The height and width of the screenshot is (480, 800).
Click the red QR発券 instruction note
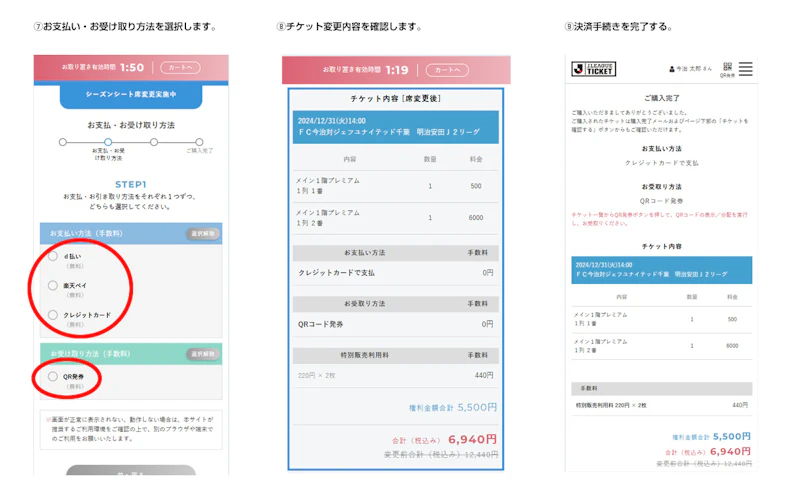click(660, 219)
